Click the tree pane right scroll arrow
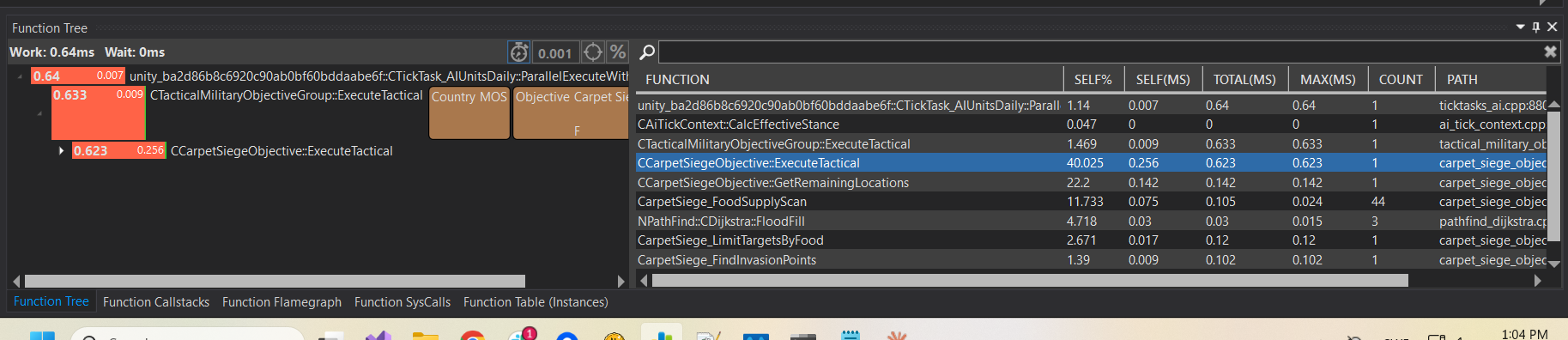Image resolution: width=1568 pixels, height=340 pixels. (x=621, y=281)
